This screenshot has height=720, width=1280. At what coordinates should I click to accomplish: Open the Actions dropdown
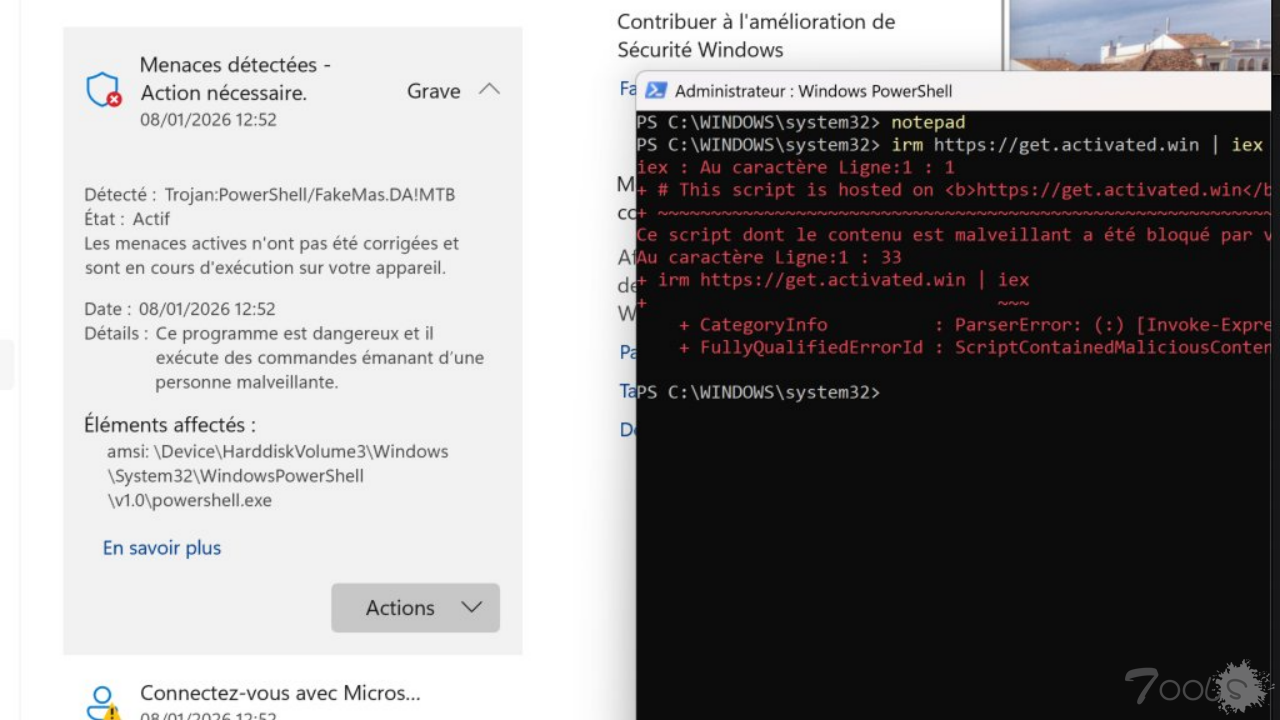(415, 608)
